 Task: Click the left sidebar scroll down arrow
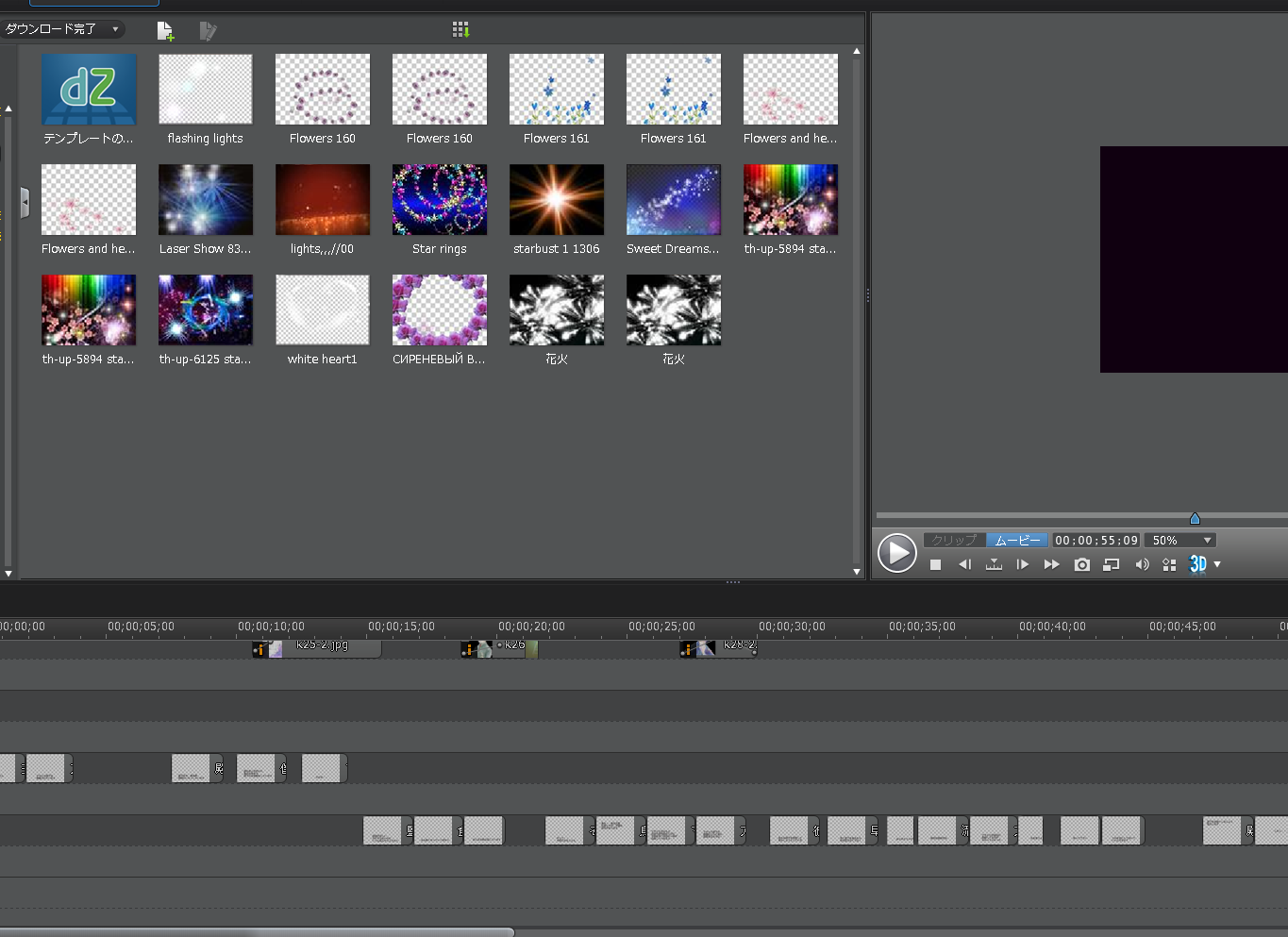click(x=8, y=573)
